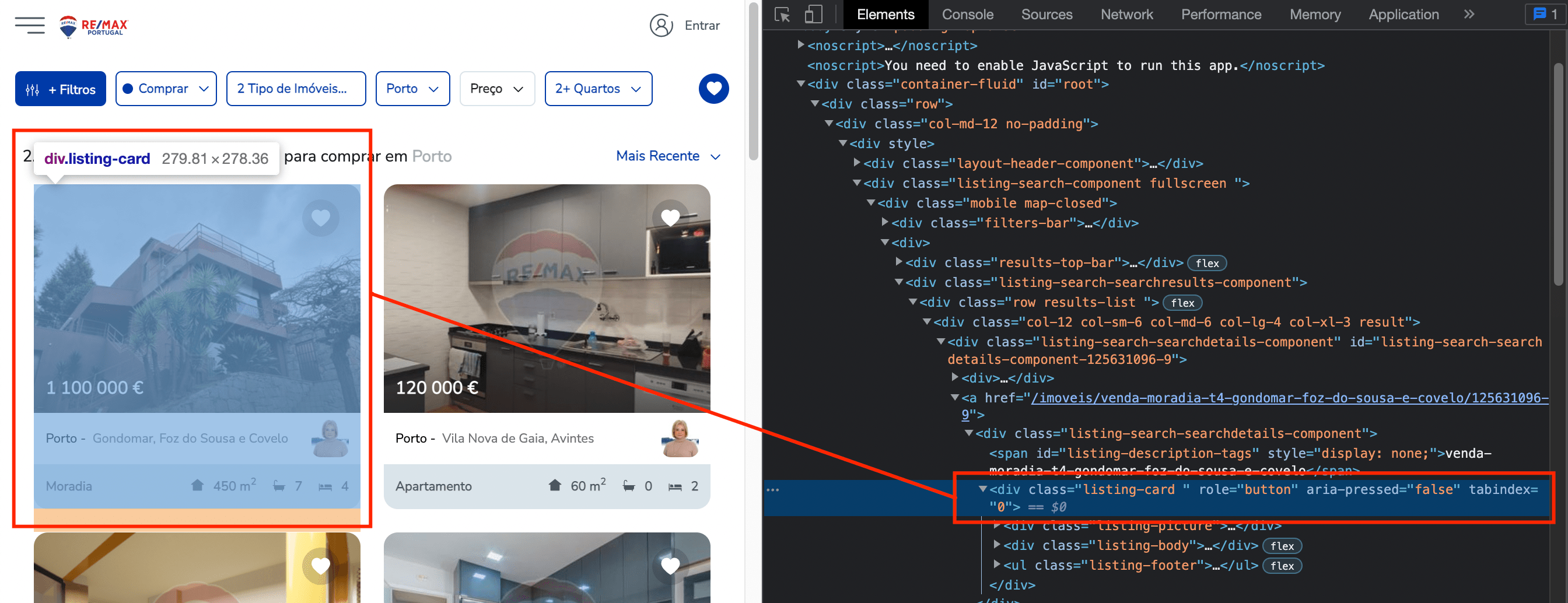Open the 2+ Quartos dropdown
1568x603 pixels.
(x=598, y=89)
